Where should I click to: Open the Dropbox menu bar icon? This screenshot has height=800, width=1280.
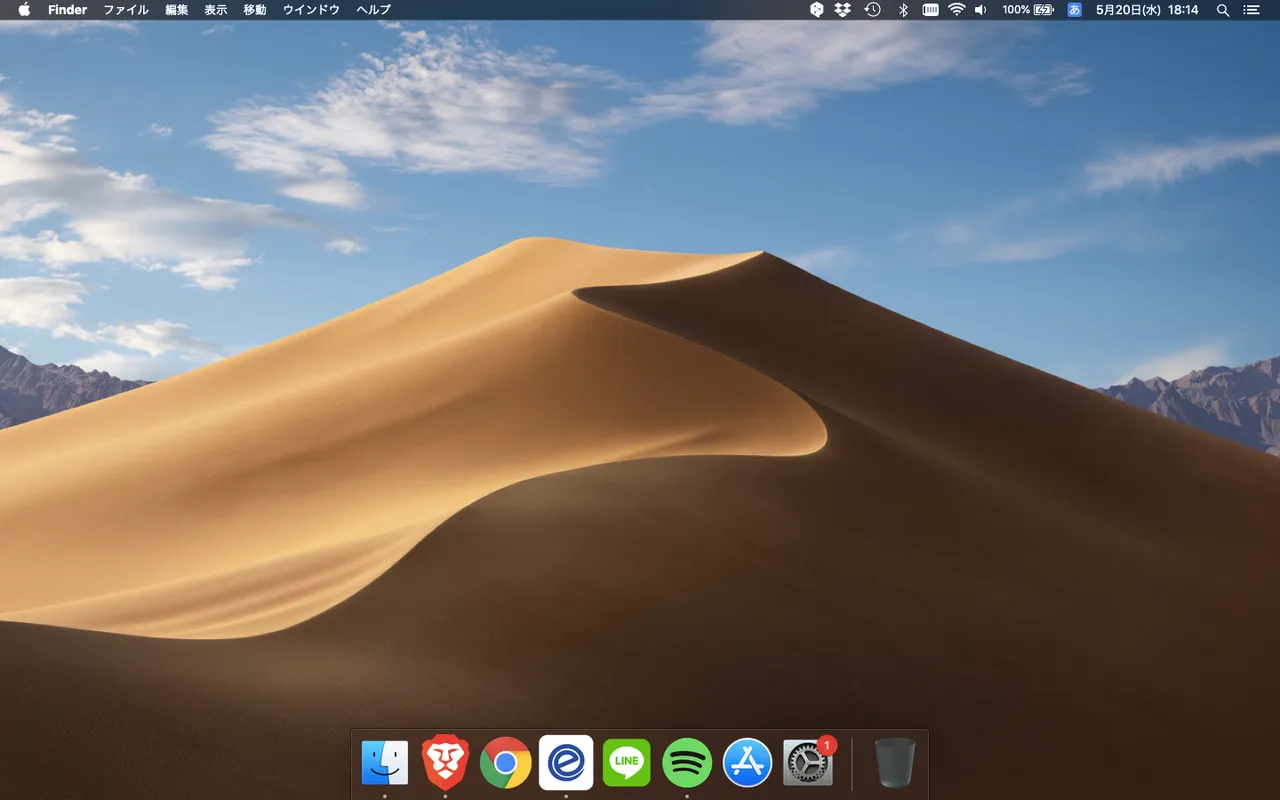click(x=843, y=9)
